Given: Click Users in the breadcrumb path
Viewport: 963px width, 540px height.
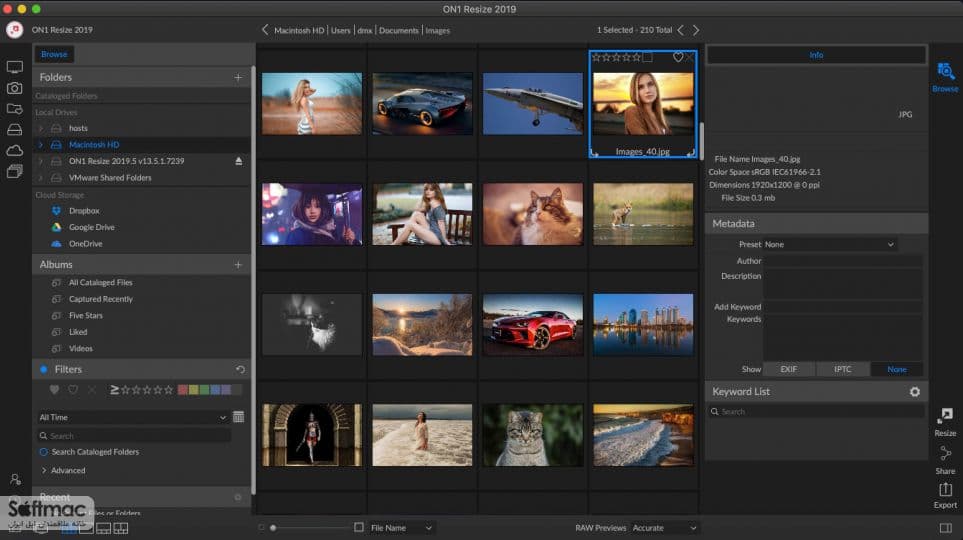Looking at the screenshot, I should coord(341,30).
